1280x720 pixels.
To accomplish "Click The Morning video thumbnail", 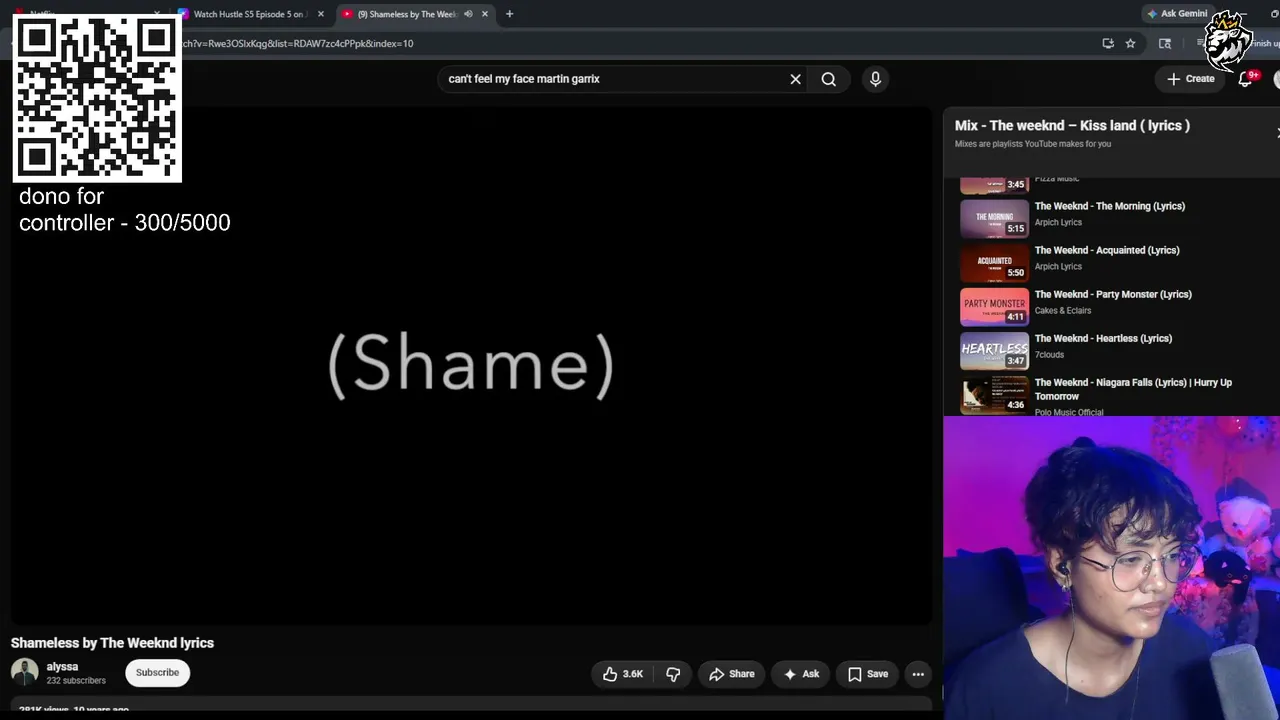I will tap(994, 218).
